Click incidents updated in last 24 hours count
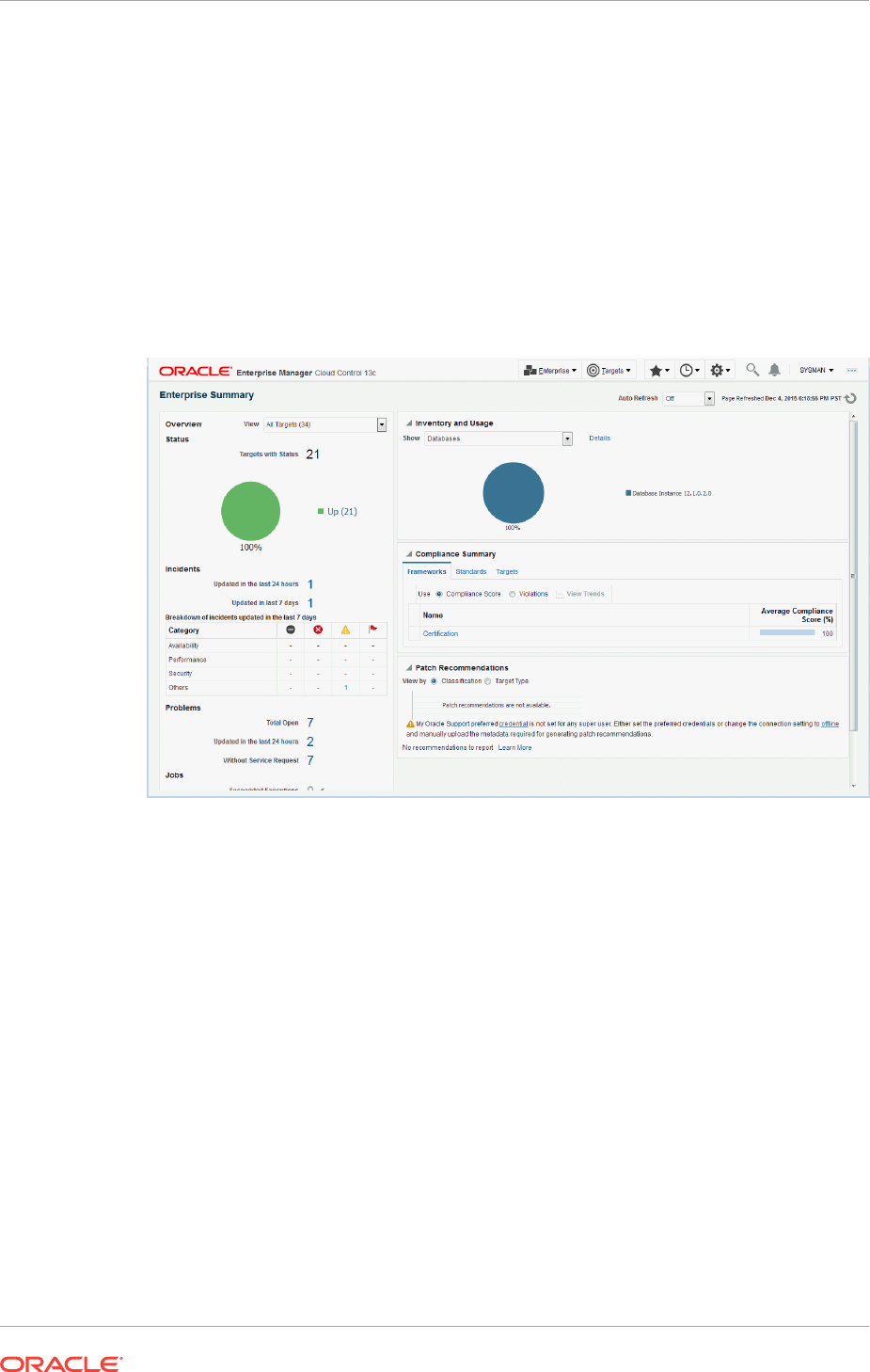The height and width of the screenshot is (1372, 870). click(x=310, y=584)
